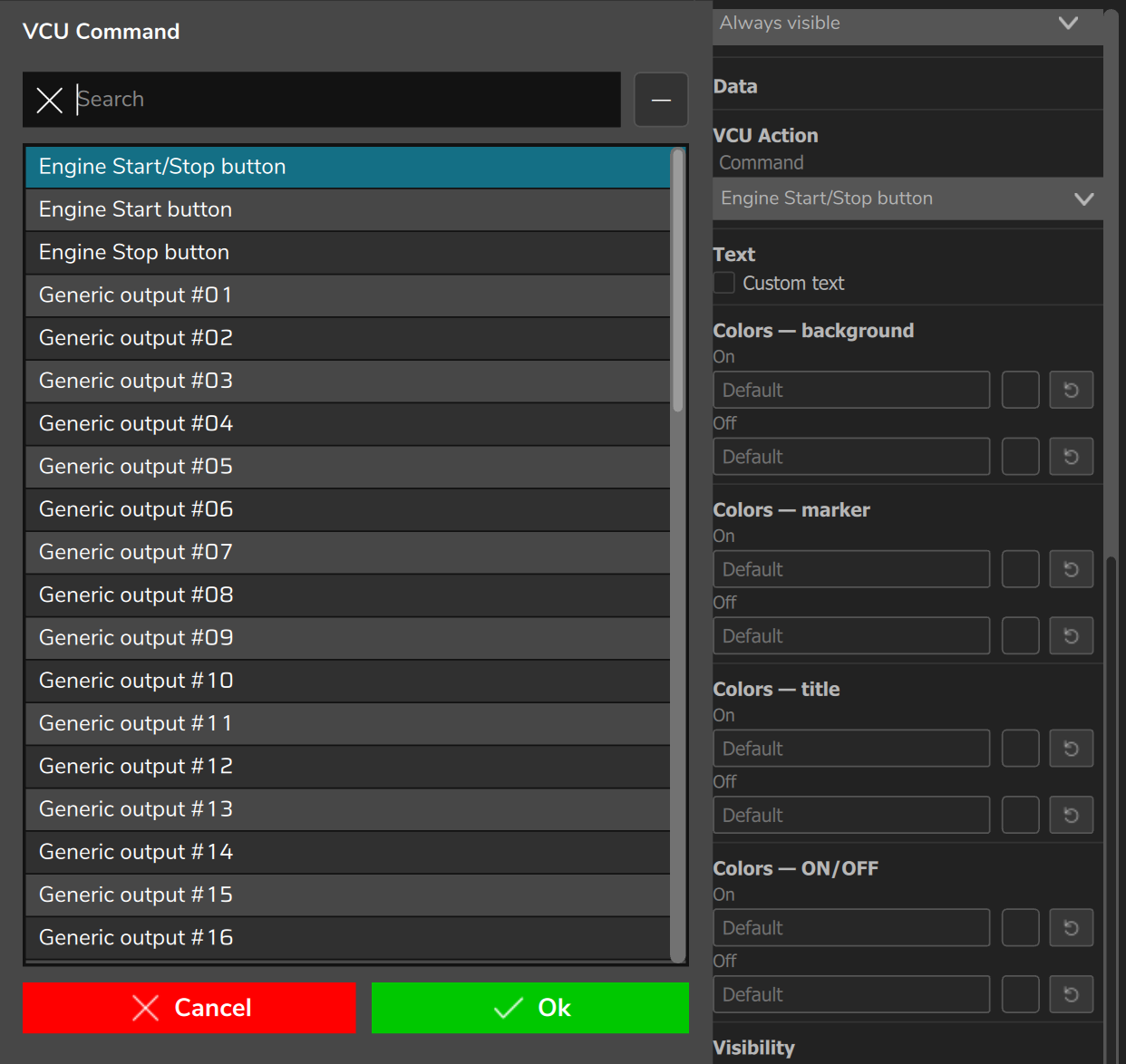Click ON/OFF On Default color field
Image resolution: width=1126 pixels, height=1064 pixels.
pyautogui.click(x=851, y=928)
